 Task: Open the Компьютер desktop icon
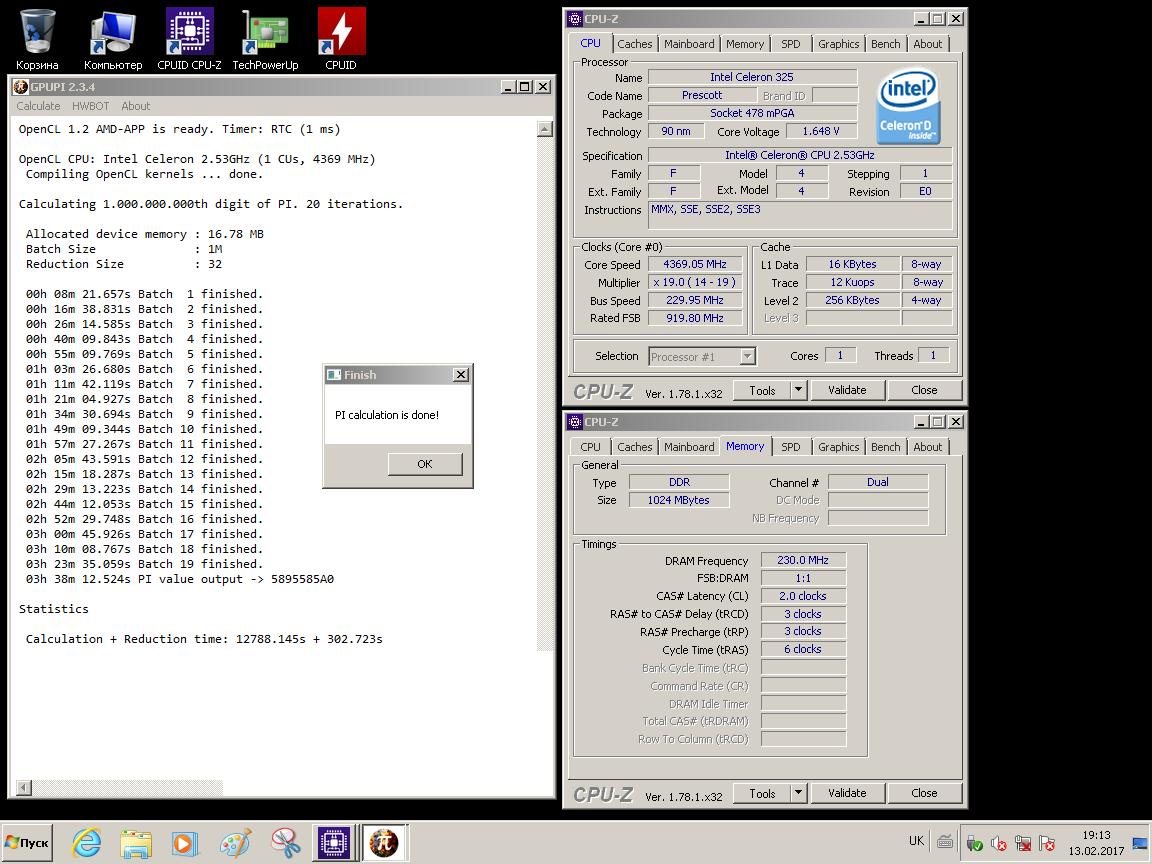click(x=113, y=39)
